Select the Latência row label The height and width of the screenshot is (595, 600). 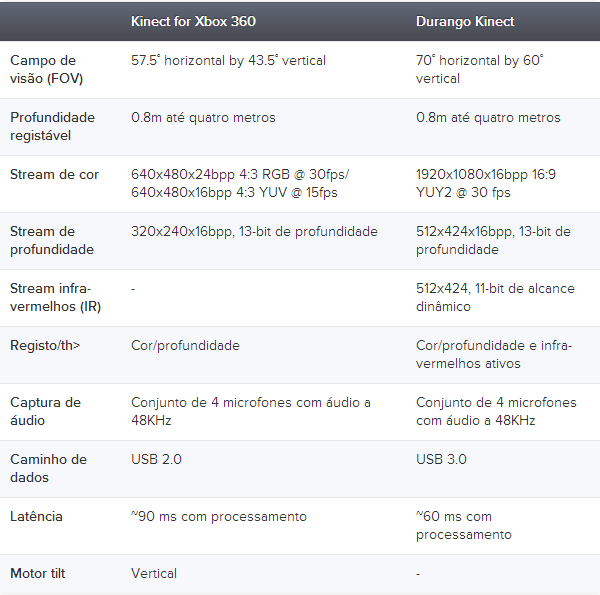point(36,517)
